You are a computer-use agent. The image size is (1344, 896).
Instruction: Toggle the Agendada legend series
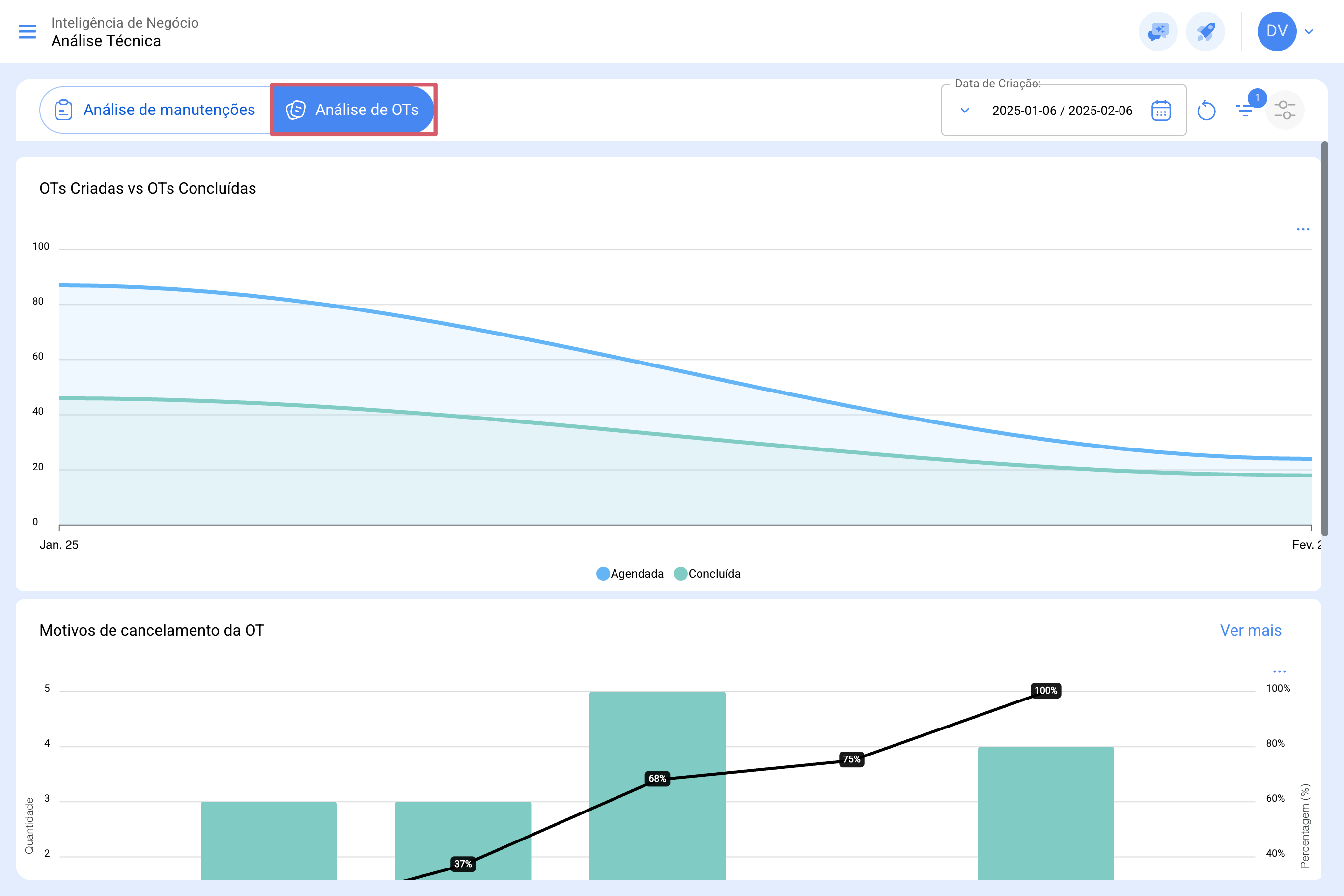pyautogui.click(x=630, y=574)
